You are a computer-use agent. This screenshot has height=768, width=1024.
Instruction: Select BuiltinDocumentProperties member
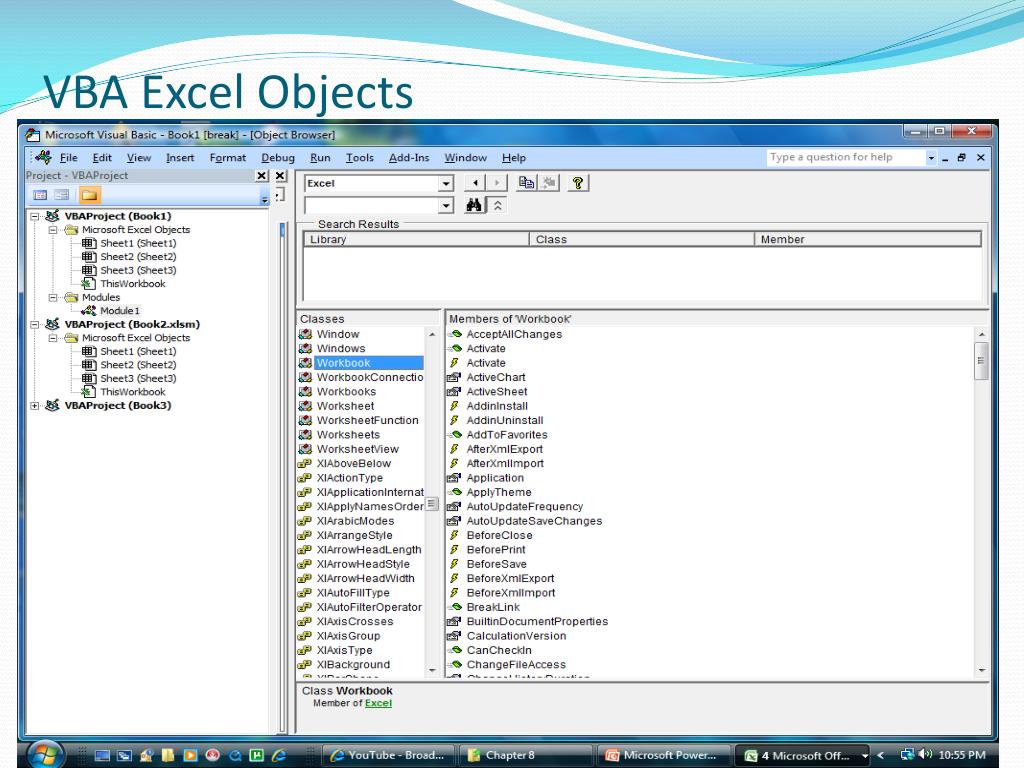click(x=537, y=622)
